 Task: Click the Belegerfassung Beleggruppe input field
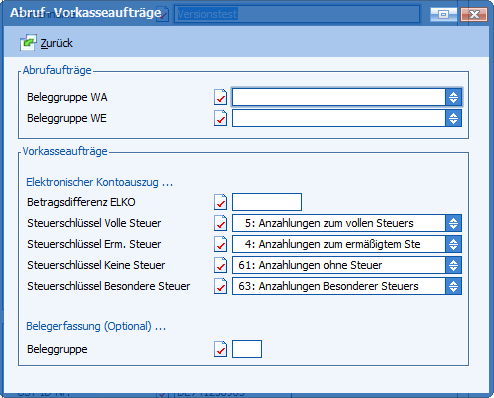click(247, 349)
